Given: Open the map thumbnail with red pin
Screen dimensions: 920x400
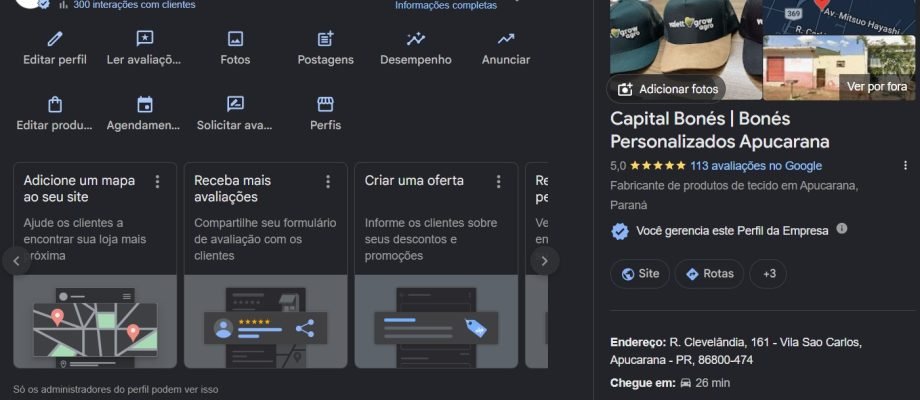Looking at the screenshot, I should tap(839, 16).
